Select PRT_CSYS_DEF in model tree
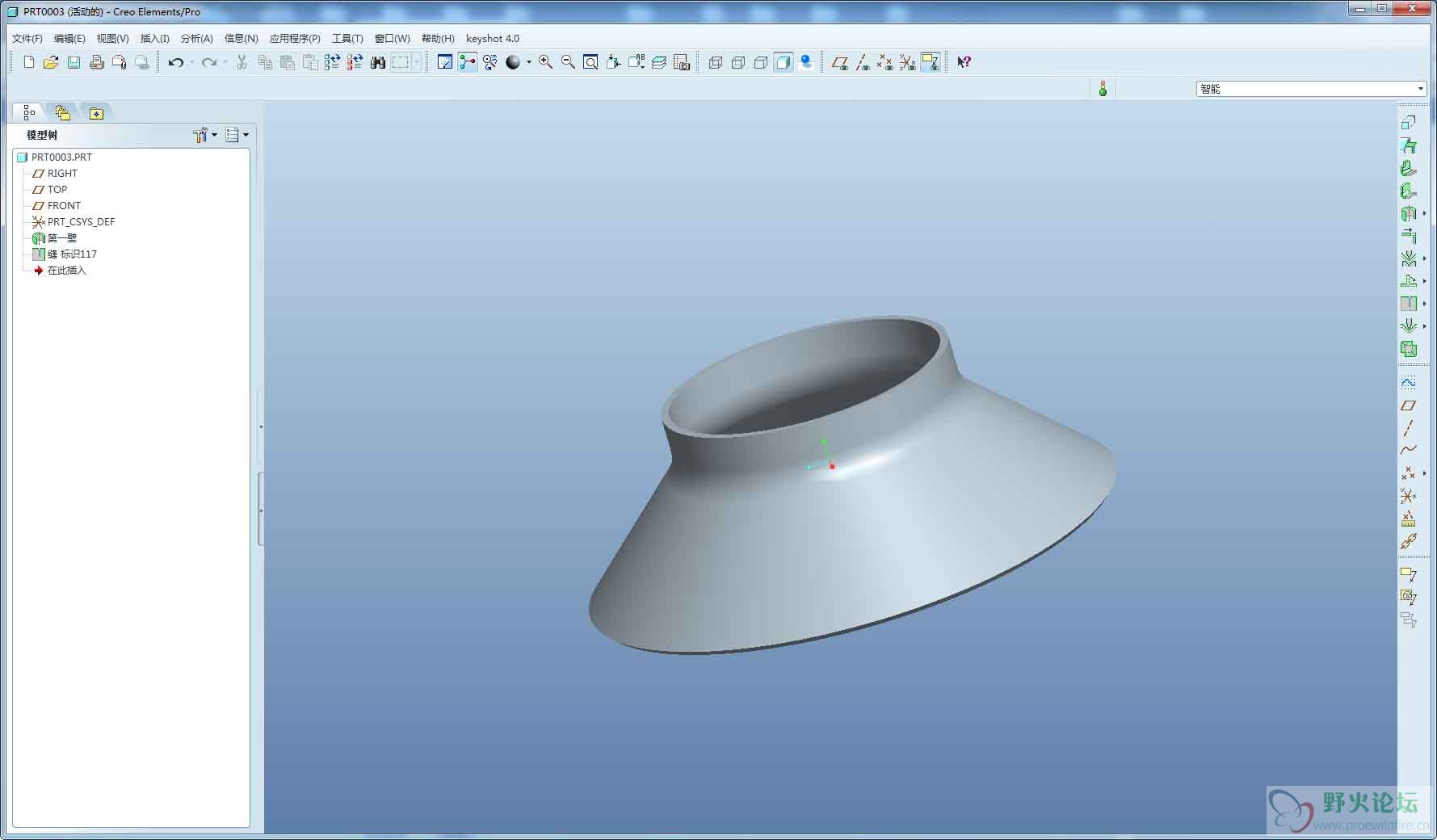Screen dimensions: 1437x840 (x=74, y=222)
